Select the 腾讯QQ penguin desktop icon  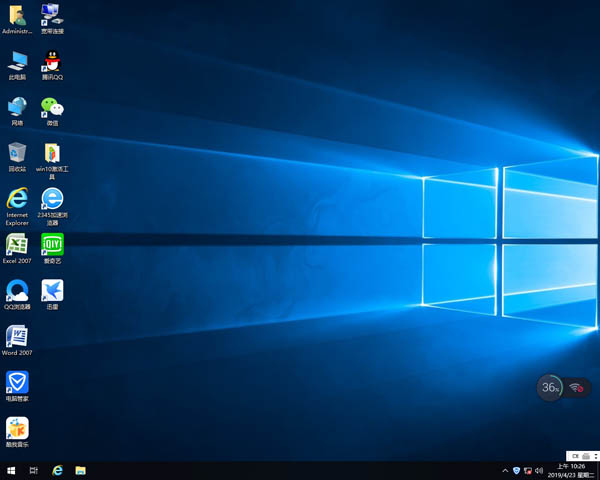(52, 61)
